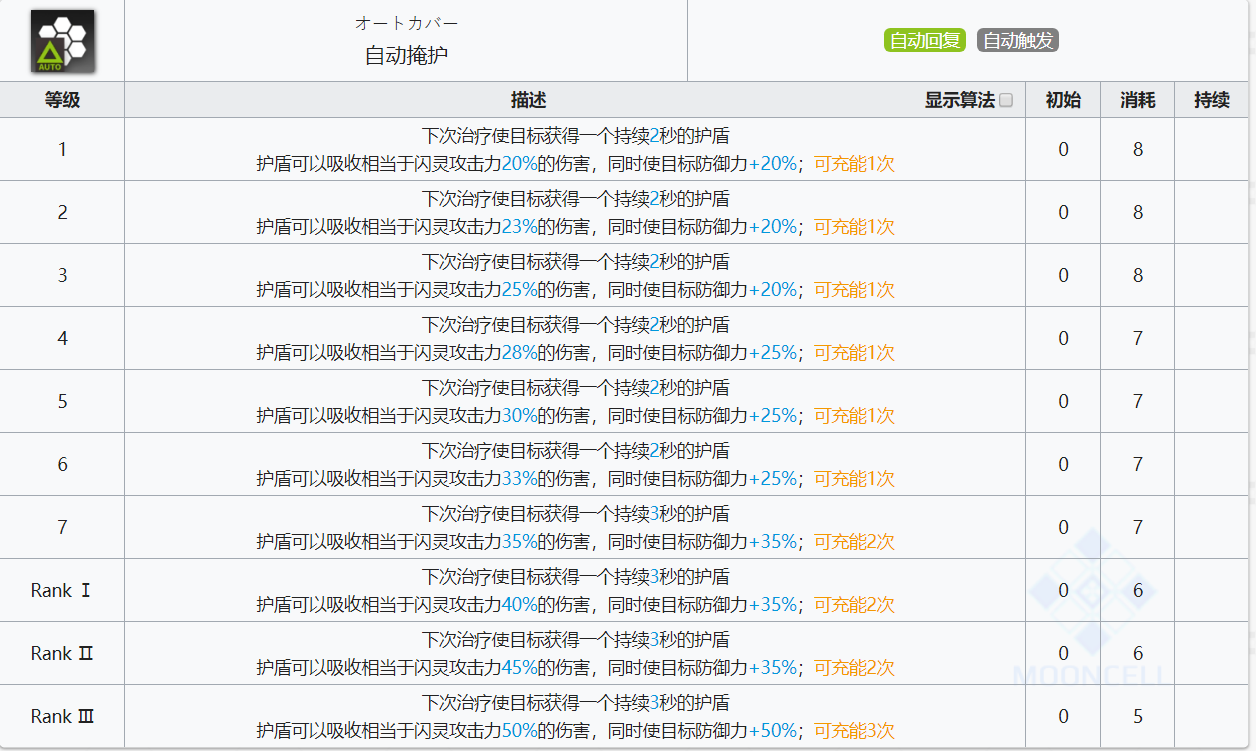Click the cost value 8 in level 1
1256x751 pixels.
(x=1138, y=150)
